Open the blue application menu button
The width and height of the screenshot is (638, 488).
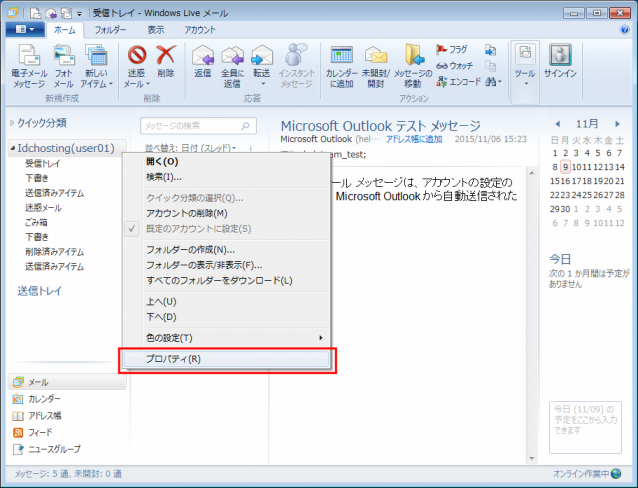tap(25, 29)
